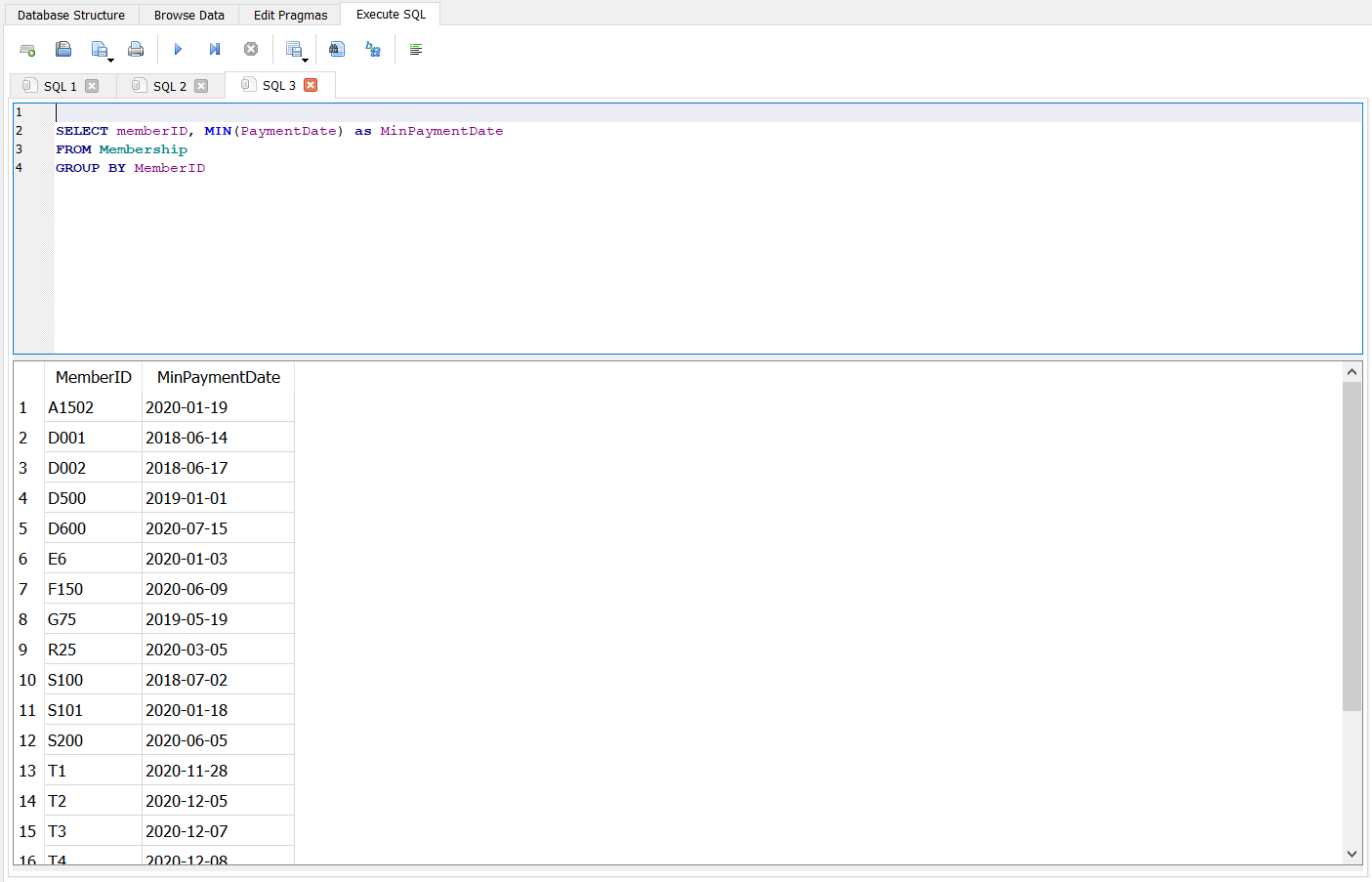Select cell T1 in results

click(93, 771)
